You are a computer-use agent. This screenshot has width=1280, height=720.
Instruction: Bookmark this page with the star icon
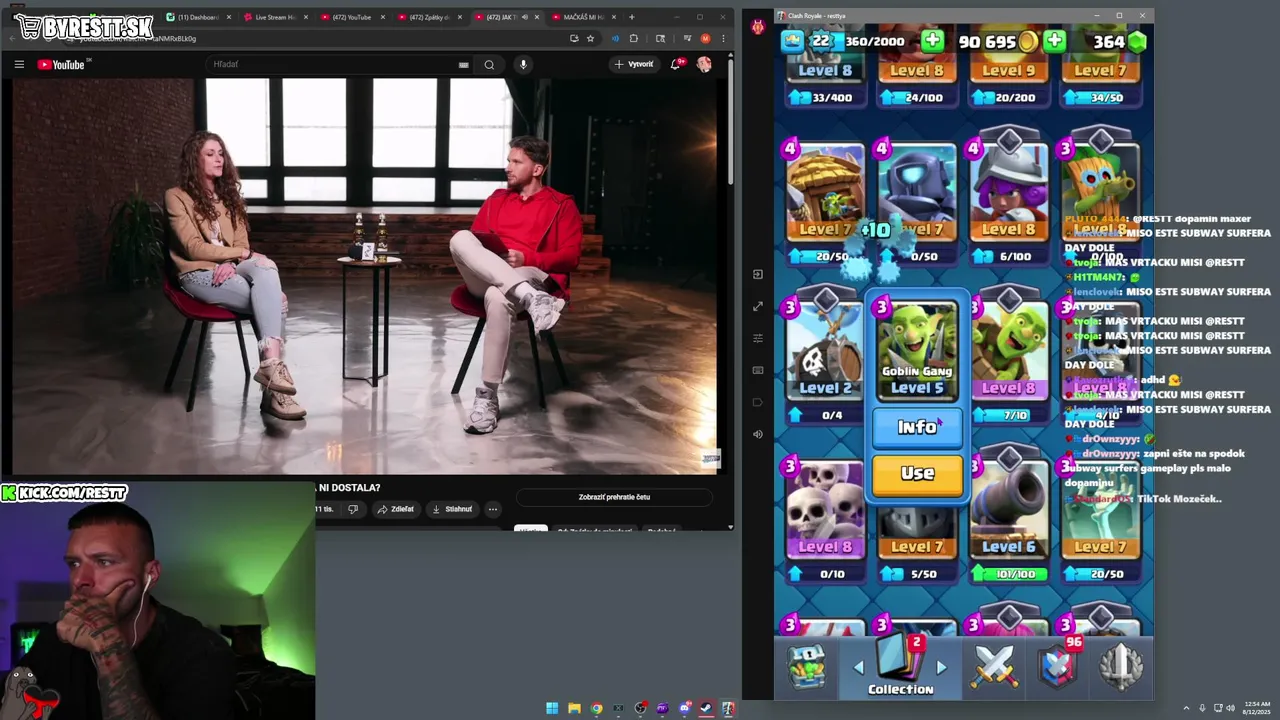coord(591,38)
